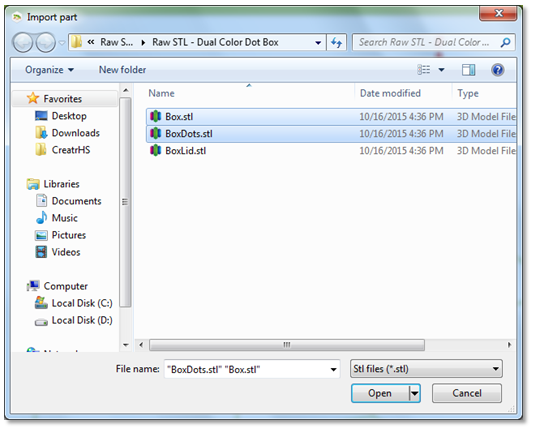
Task: Click the BoxDots.stl 3D model icon
Action: (x=156, y=133)
